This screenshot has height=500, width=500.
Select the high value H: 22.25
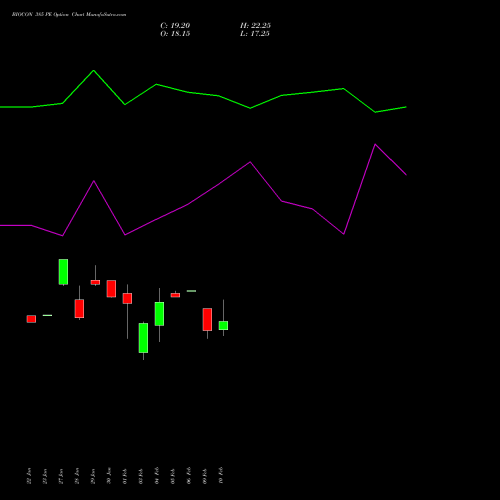point(255,26)
